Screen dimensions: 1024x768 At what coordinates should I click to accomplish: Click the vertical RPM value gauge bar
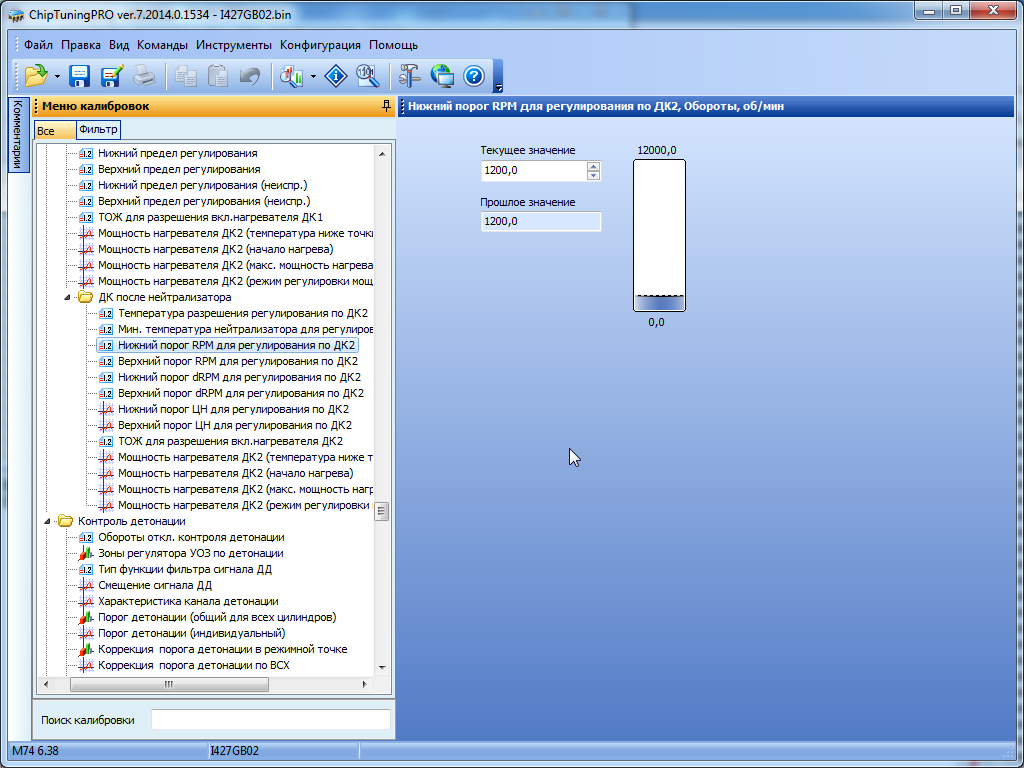[659, 236]
